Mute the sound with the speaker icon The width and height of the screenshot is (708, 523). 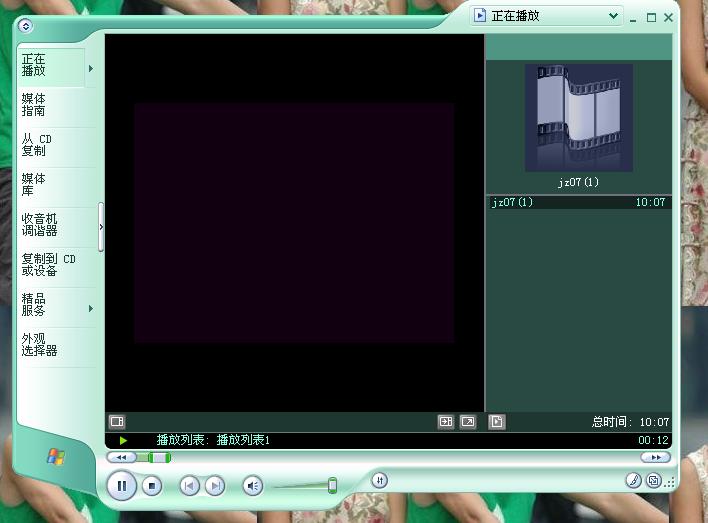pos(253,486)
